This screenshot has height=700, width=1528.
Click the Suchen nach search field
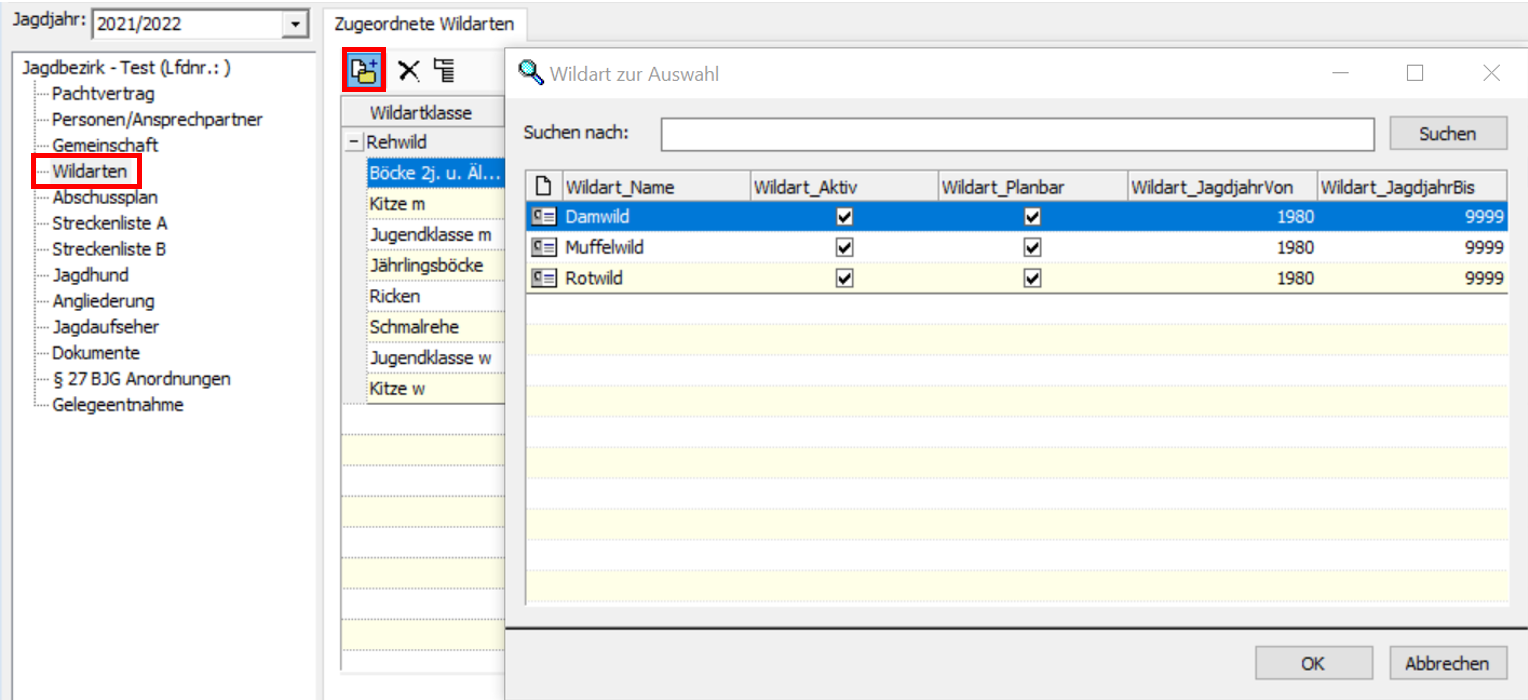click(x=1017, y=134)
